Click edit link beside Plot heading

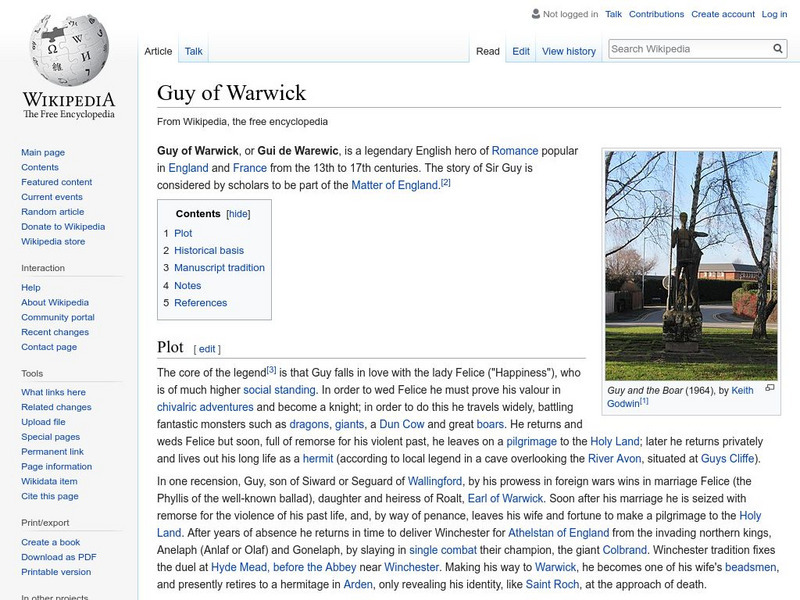click(x=207, y=349)
